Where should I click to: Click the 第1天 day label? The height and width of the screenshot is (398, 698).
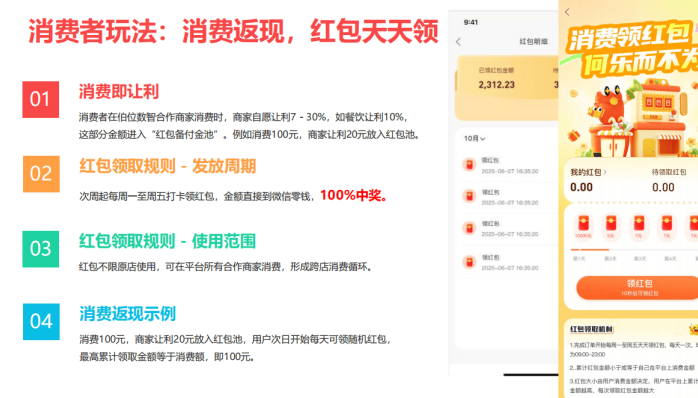pos(579,259)
